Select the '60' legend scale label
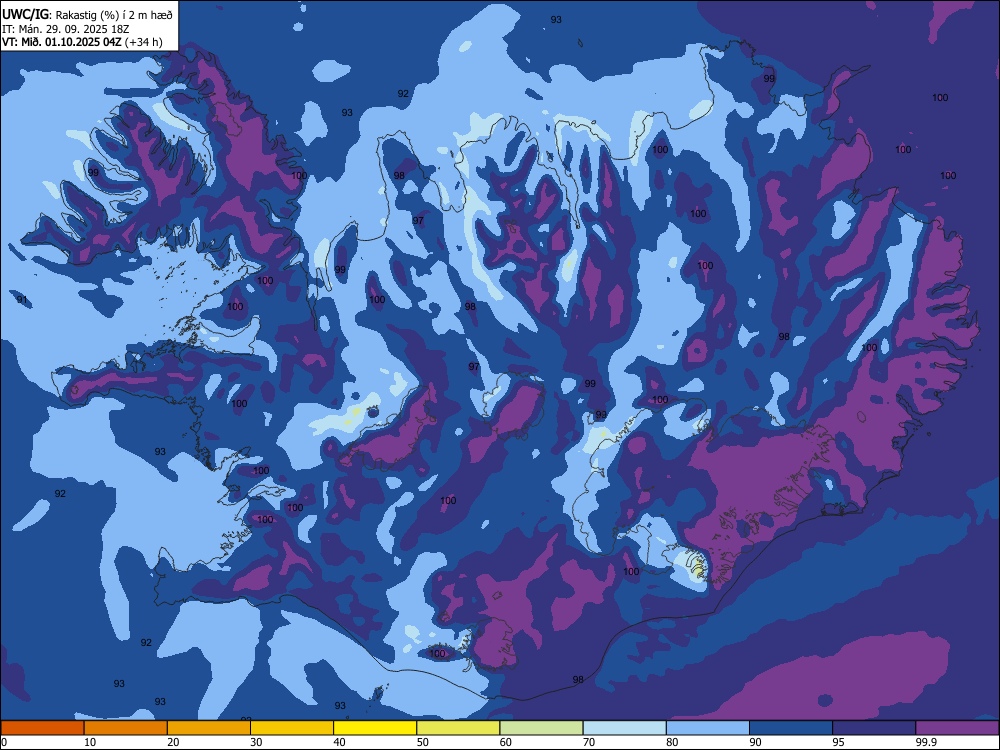1000x750 pixels. coord(506,742)
